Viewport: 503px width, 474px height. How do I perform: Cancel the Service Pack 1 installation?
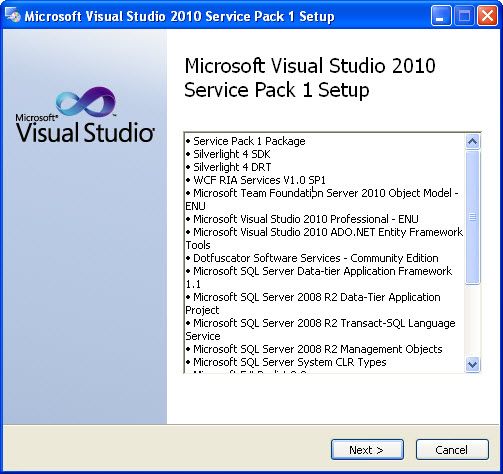click(x=452, y=450)
